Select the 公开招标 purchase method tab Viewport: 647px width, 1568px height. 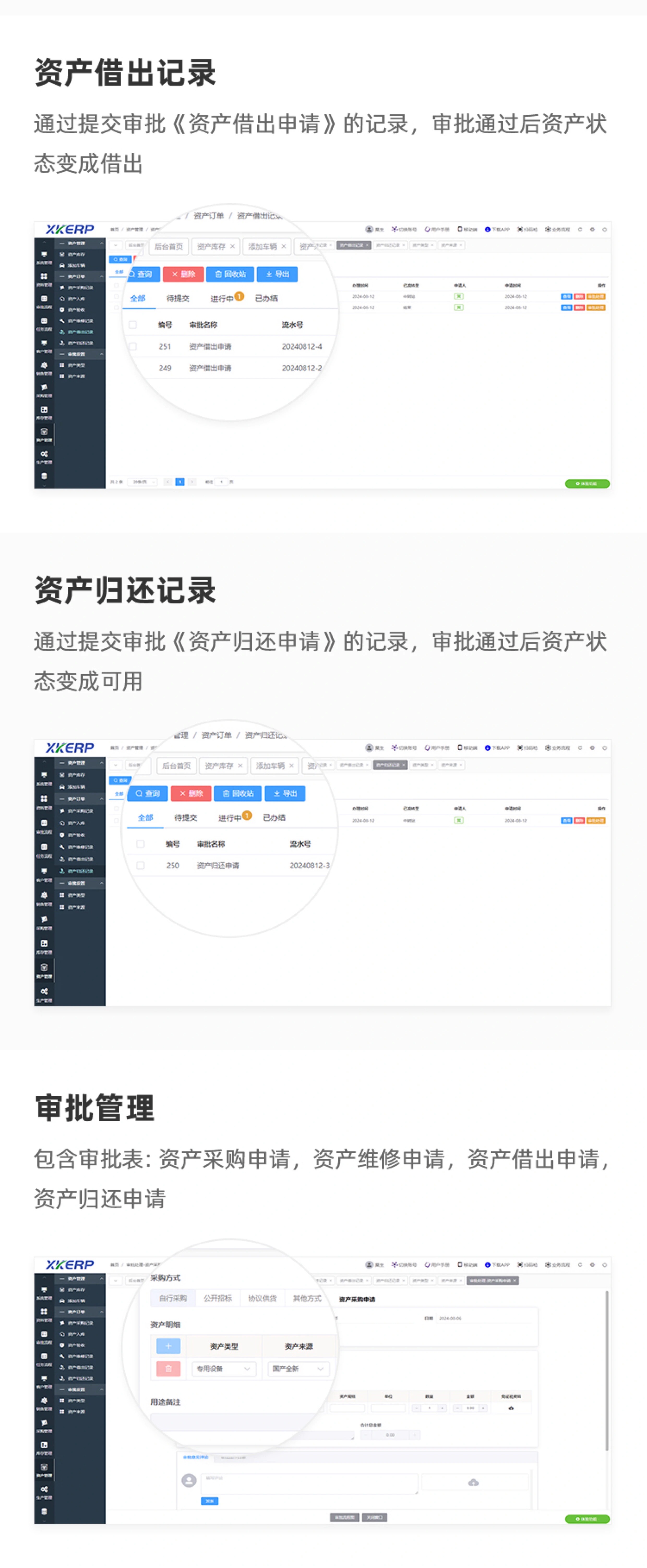(x=217, y=1298)
